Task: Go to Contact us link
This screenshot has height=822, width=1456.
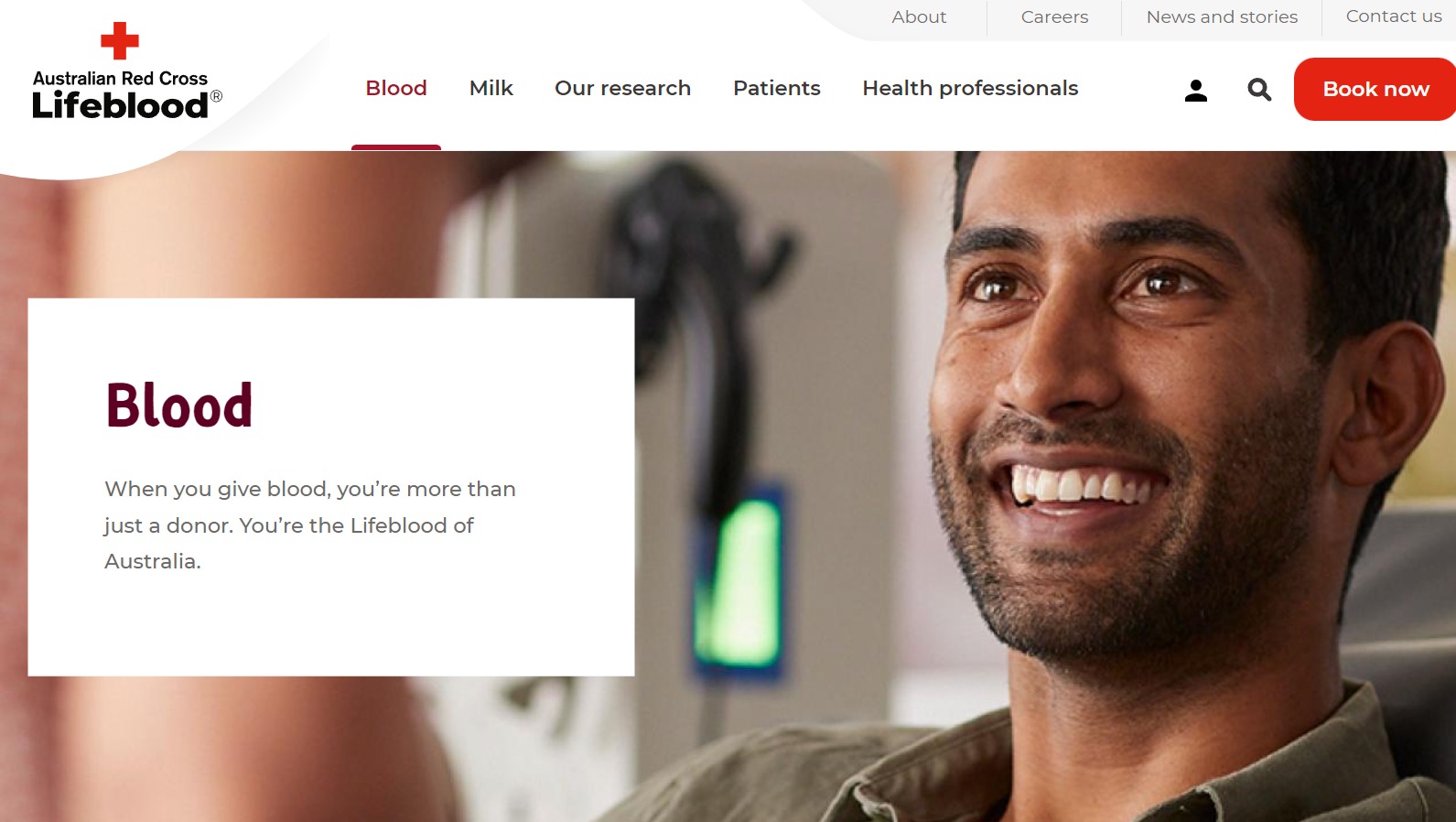Action: [x=1394, y=16]
